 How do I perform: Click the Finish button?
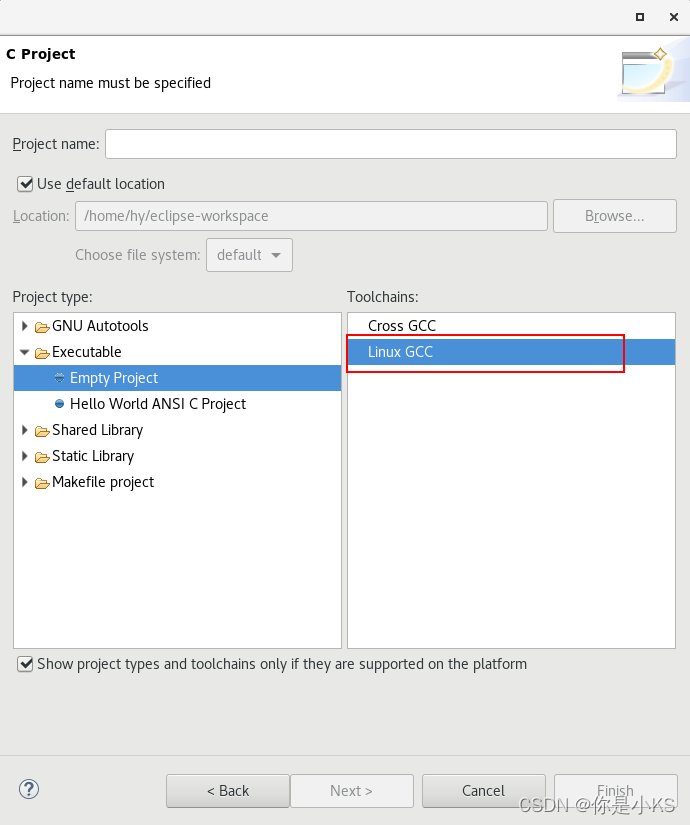(x=615, y=791)
